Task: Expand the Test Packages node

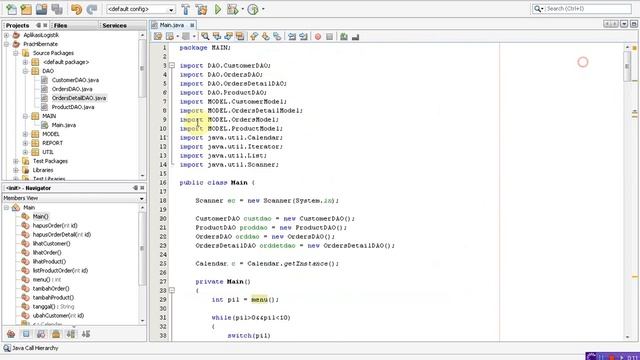Action: pyautogui.click(x=16, y=161)
